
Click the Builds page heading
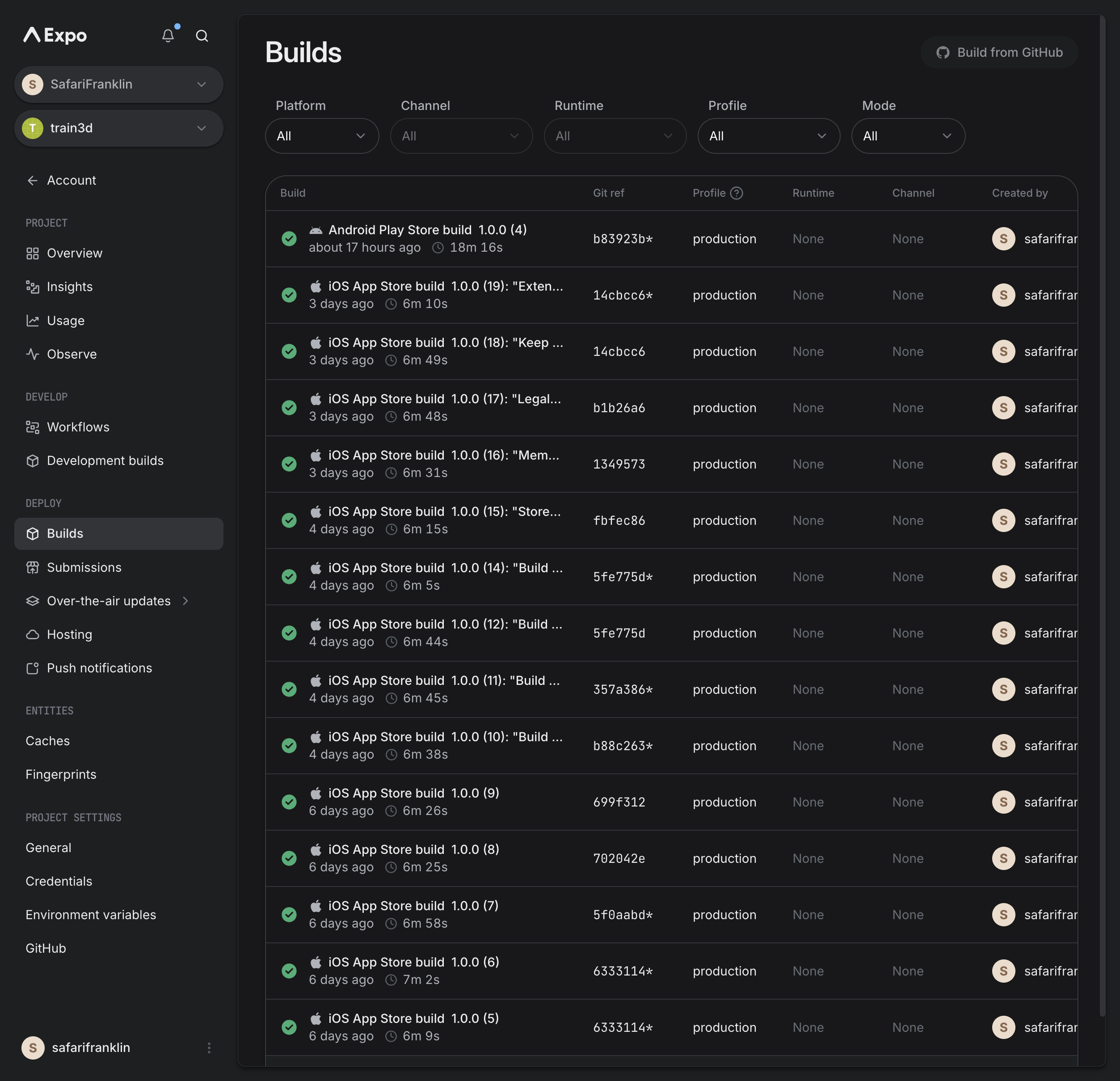point(303,53)
